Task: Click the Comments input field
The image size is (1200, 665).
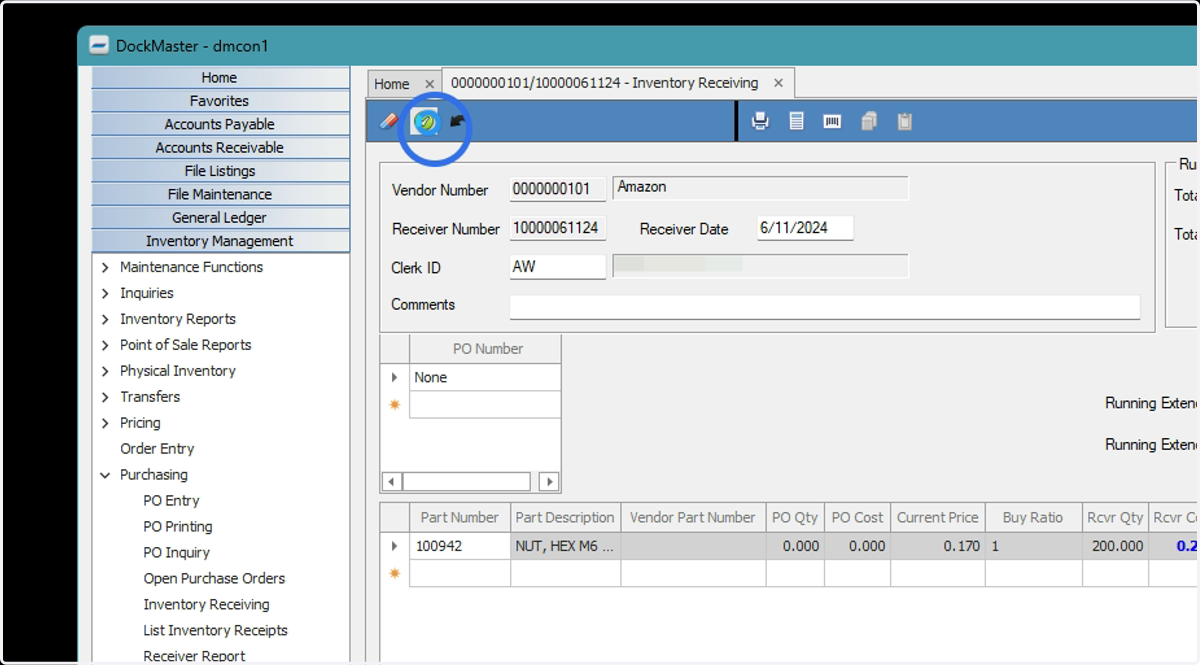Action: (825, 306)
